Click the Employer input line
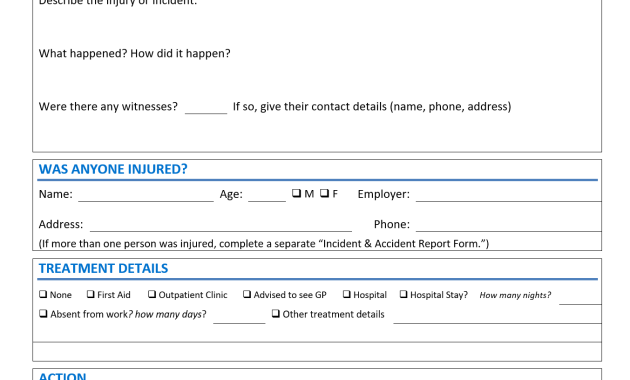630x380 pixels. click(x=509, y=196)
